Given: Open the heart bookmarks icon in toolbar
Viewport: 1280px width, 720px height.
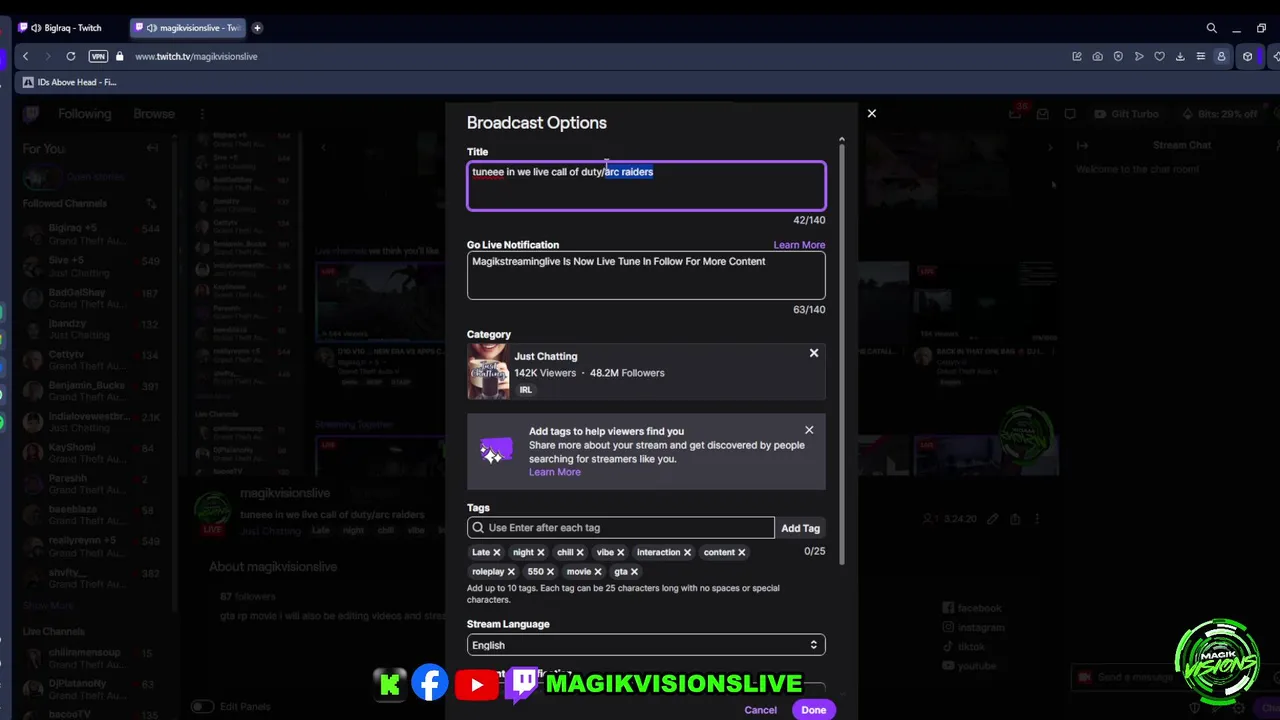Looking at the screenshot, I should (x=1160, y=56).
